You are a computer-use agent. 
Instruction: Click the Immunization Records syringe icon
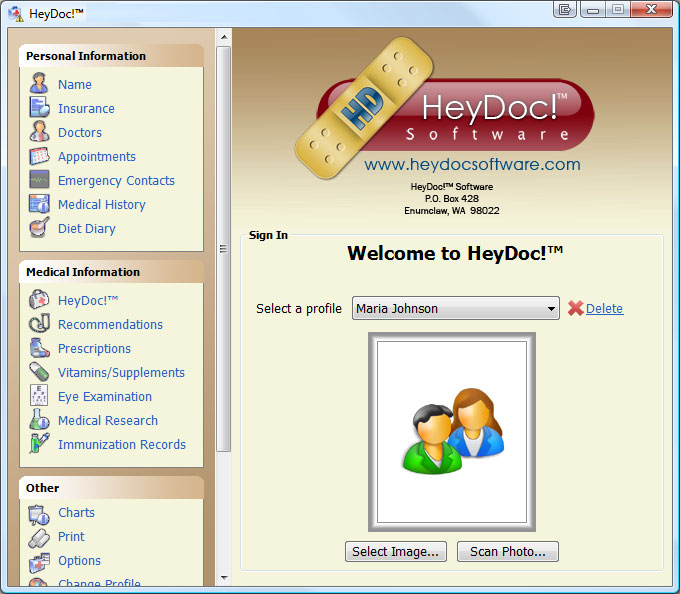click(39, 444)
